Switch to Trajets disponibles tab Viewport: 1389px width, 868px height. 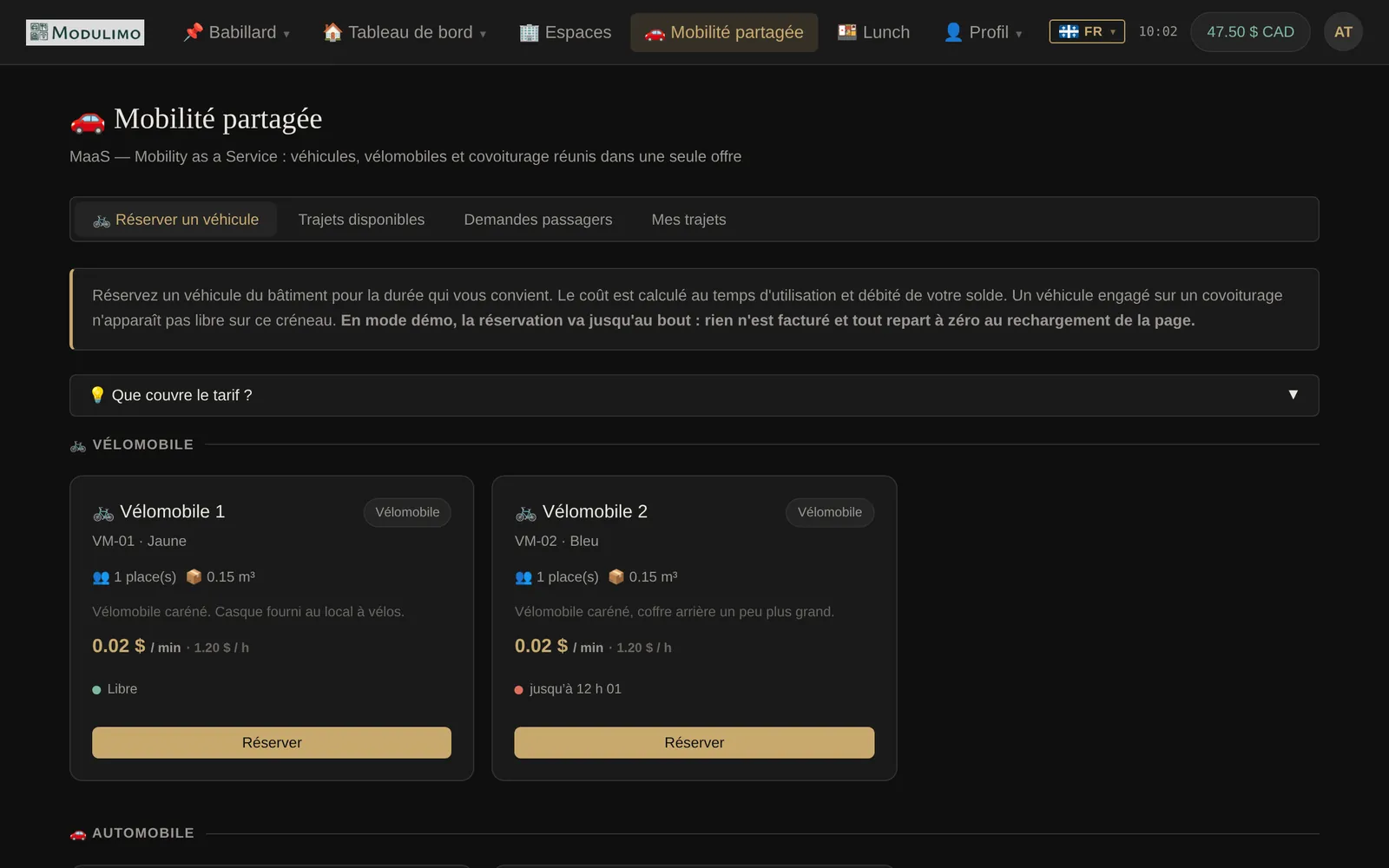point(361,220)
